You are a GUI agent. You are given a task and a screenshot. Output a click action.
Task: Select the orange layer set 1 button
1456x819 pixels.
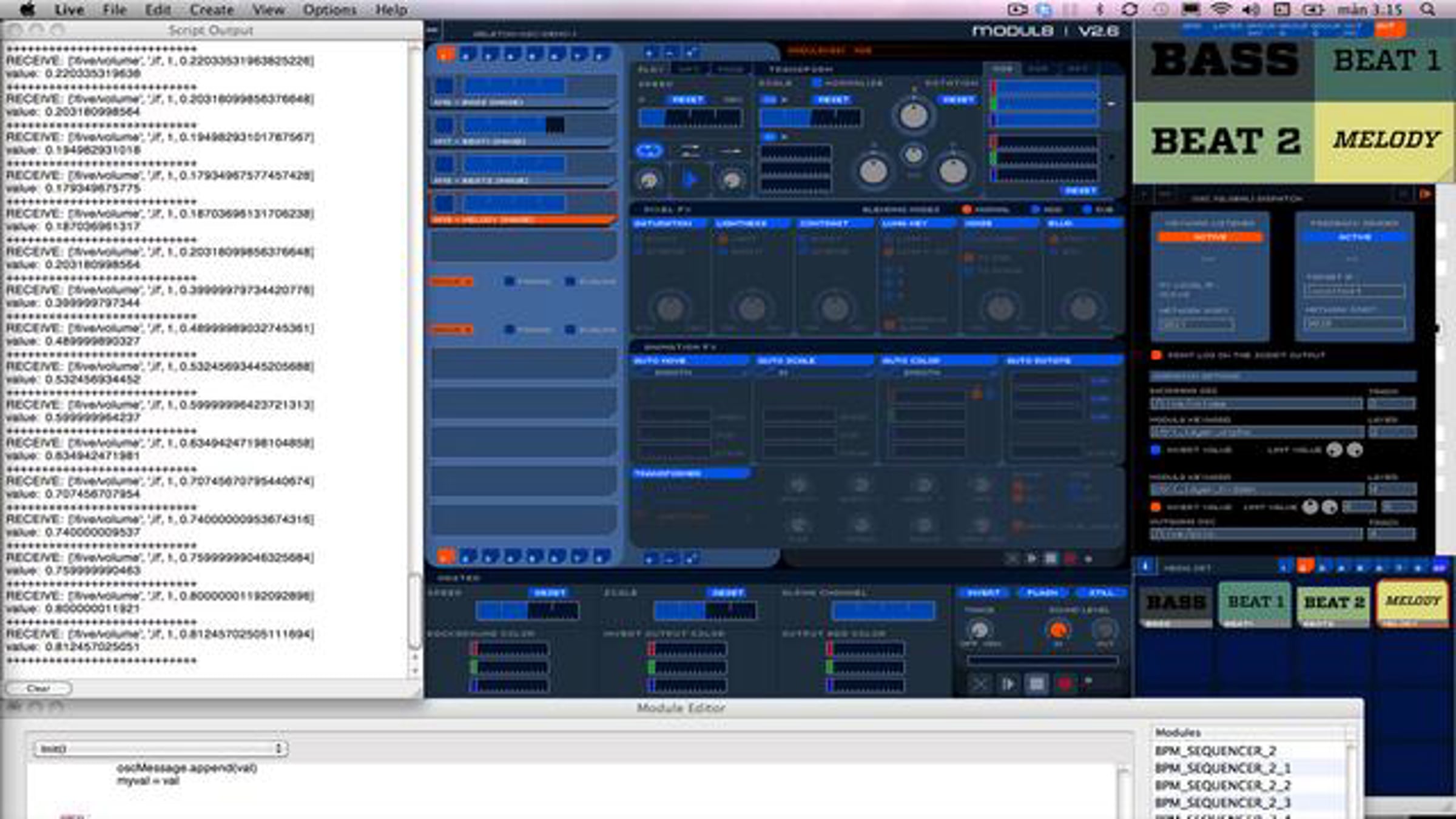pos(446,55)
